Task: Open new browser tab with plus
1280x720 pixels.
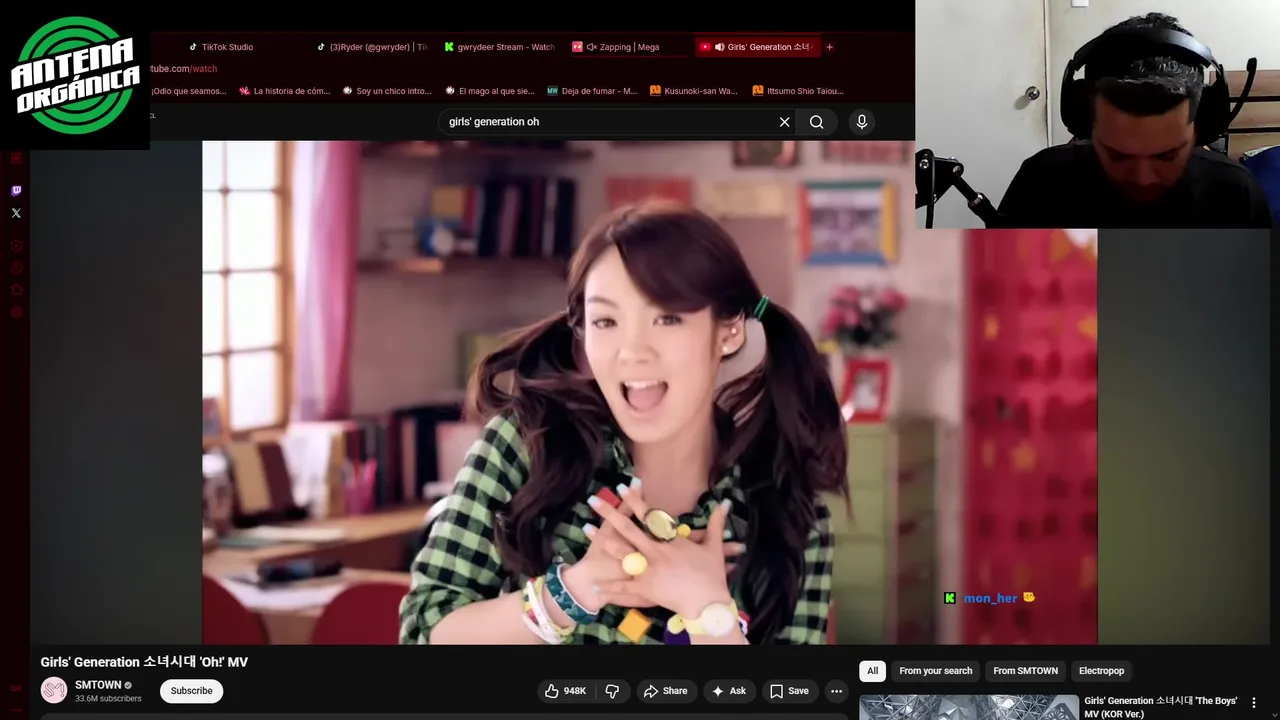Action: (x=829, y=47)
